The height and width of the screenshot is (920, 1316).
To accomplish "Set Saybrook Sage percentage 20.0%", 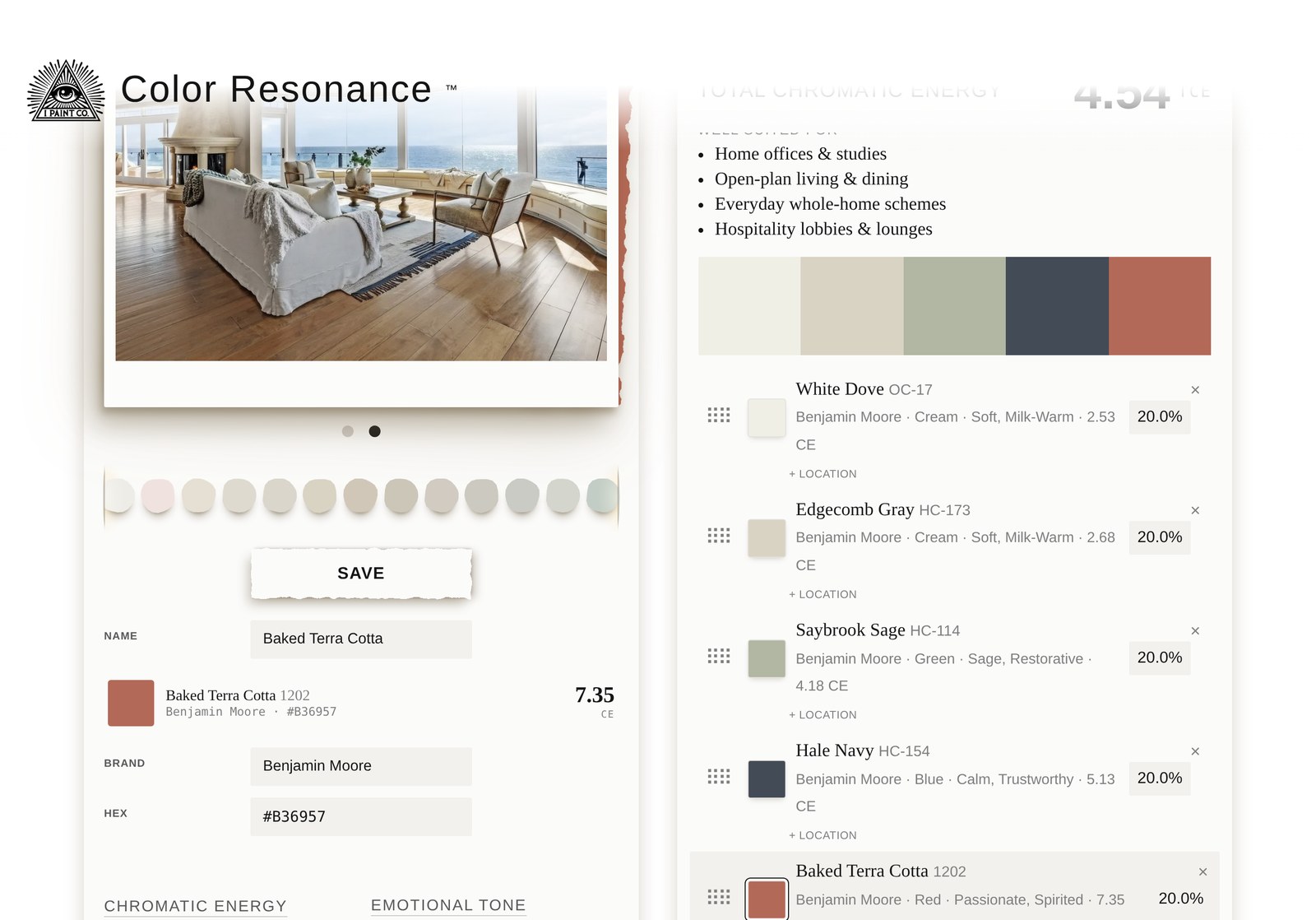I will click(1160, 658).
